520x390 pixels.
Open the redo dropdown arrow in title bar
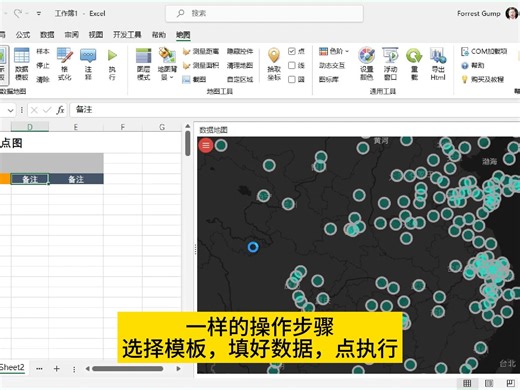(27, 14)
